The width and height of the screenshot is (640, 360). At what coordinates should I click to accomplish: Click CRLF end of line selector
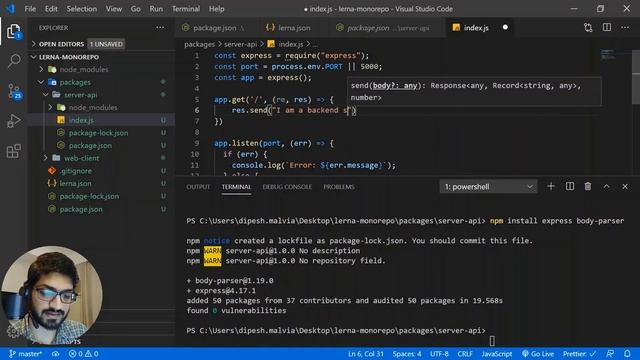[x=465, y=354]
